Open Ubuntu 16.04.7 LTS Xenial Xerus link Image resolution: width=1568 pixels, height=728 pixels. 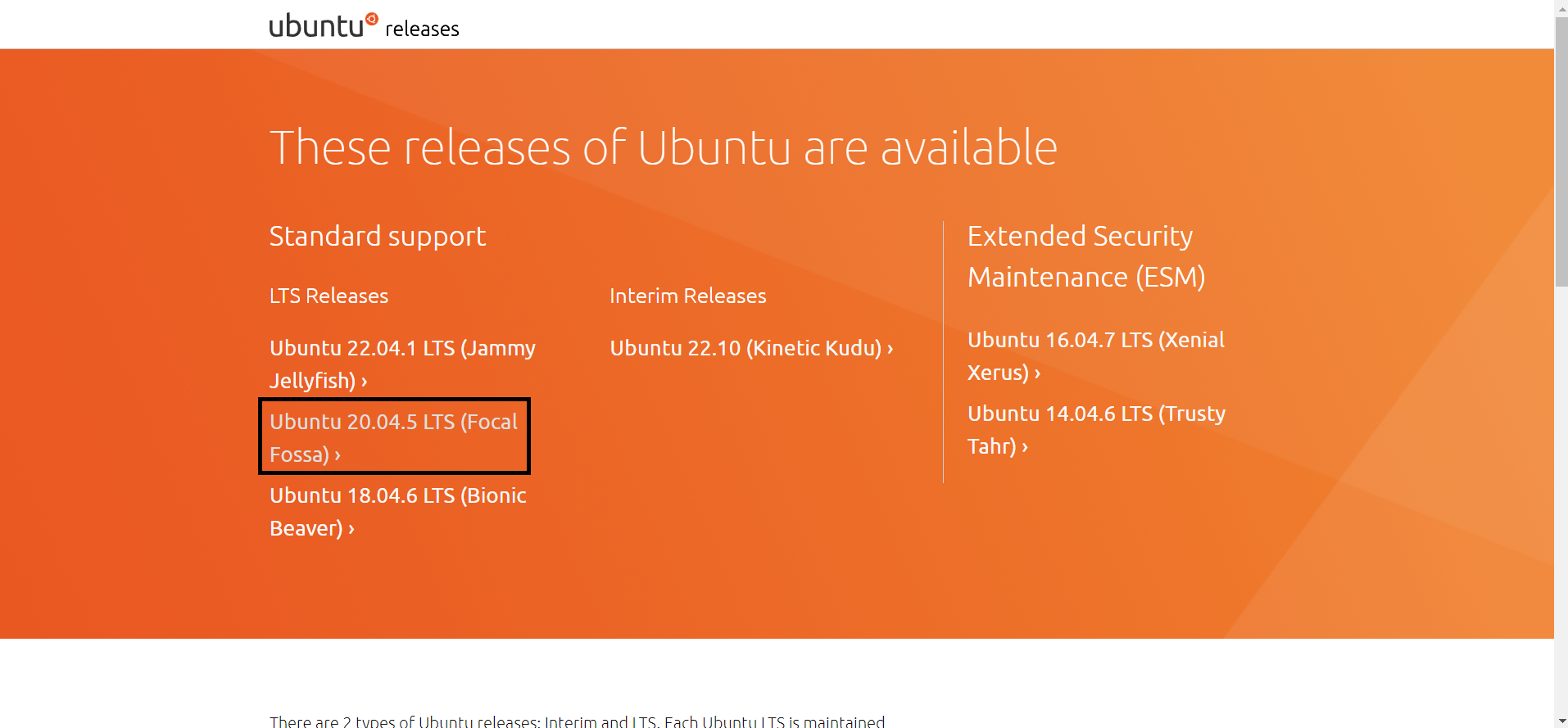tap(1096, 356)
